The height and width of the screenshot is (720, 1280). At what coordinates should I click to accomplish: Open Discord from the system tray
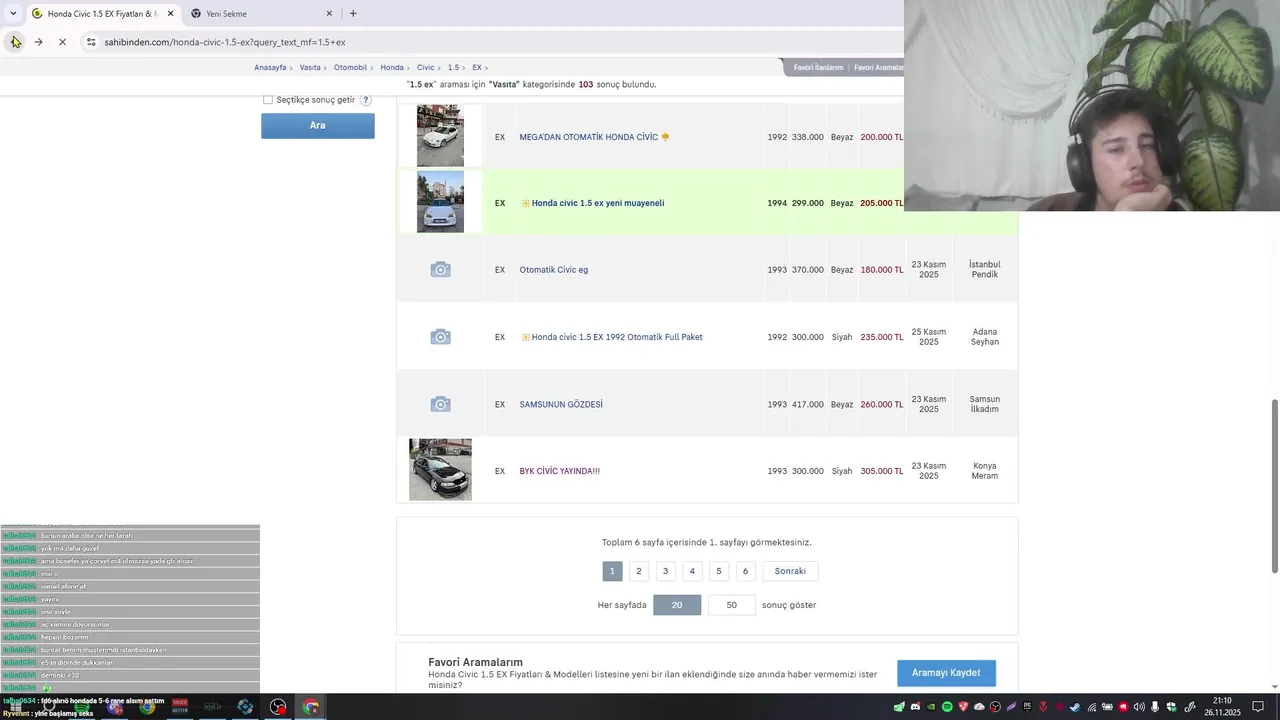tap(915, 707)
